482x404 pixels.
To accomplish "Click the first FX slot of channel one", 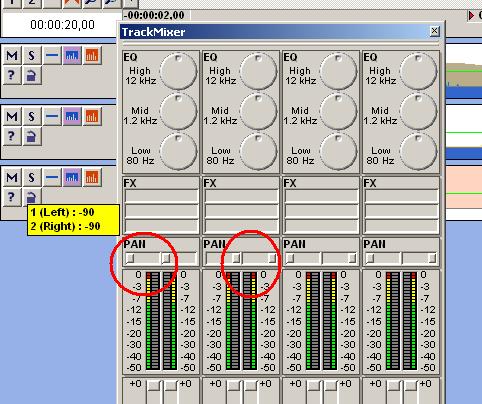I will pyautogui.click(x=161, y=196).
